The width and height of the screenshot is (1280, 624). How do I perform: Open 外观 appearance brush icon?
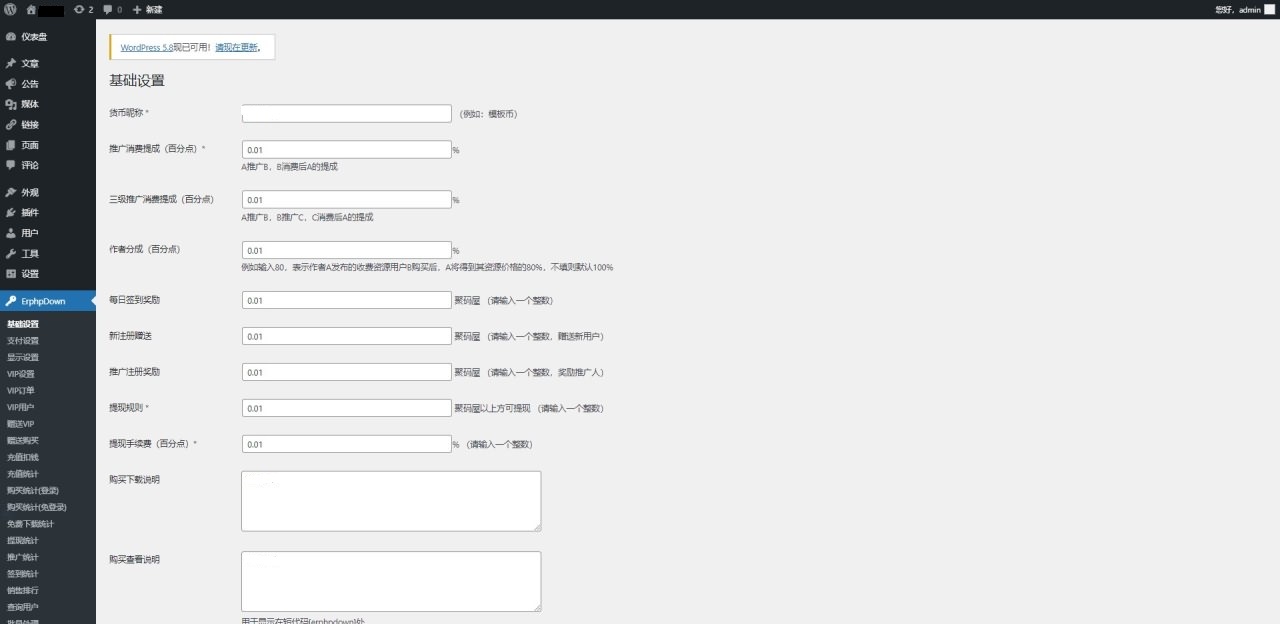click(x=11, y=192)
